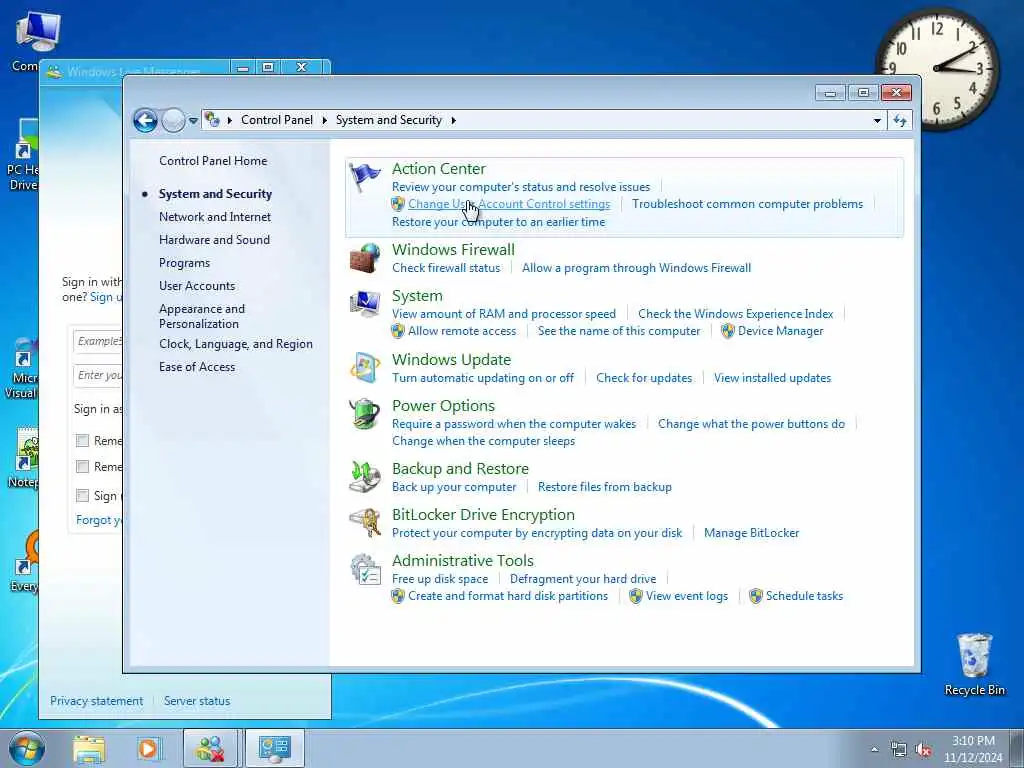Open Change what the power buttons do
Screen dimensions: 1024x768
click(751, 424)
